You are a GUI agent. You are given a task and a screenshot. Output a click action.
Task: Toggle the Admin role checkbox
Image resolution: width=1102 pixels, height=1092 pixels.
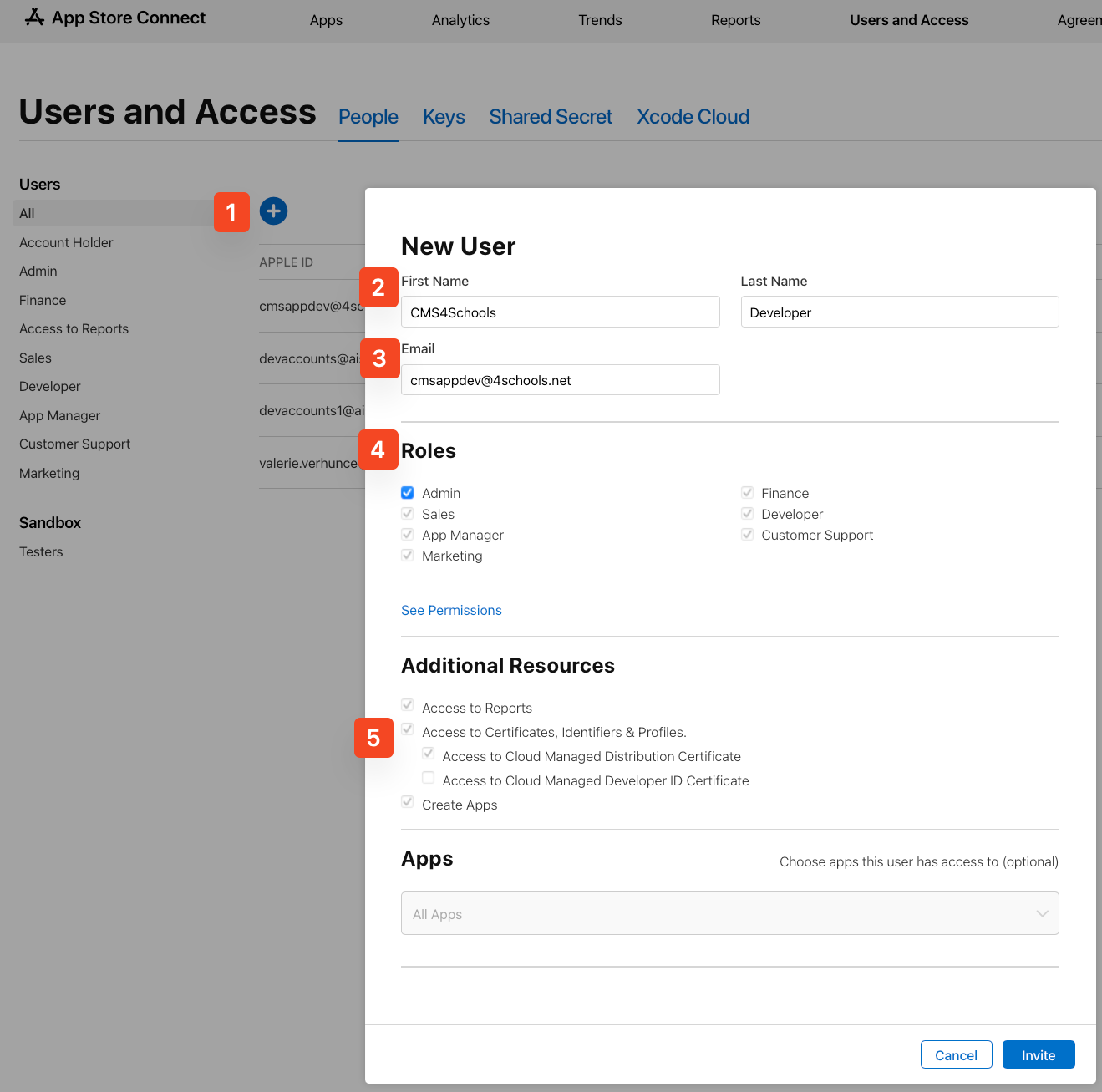click(408, 493)
